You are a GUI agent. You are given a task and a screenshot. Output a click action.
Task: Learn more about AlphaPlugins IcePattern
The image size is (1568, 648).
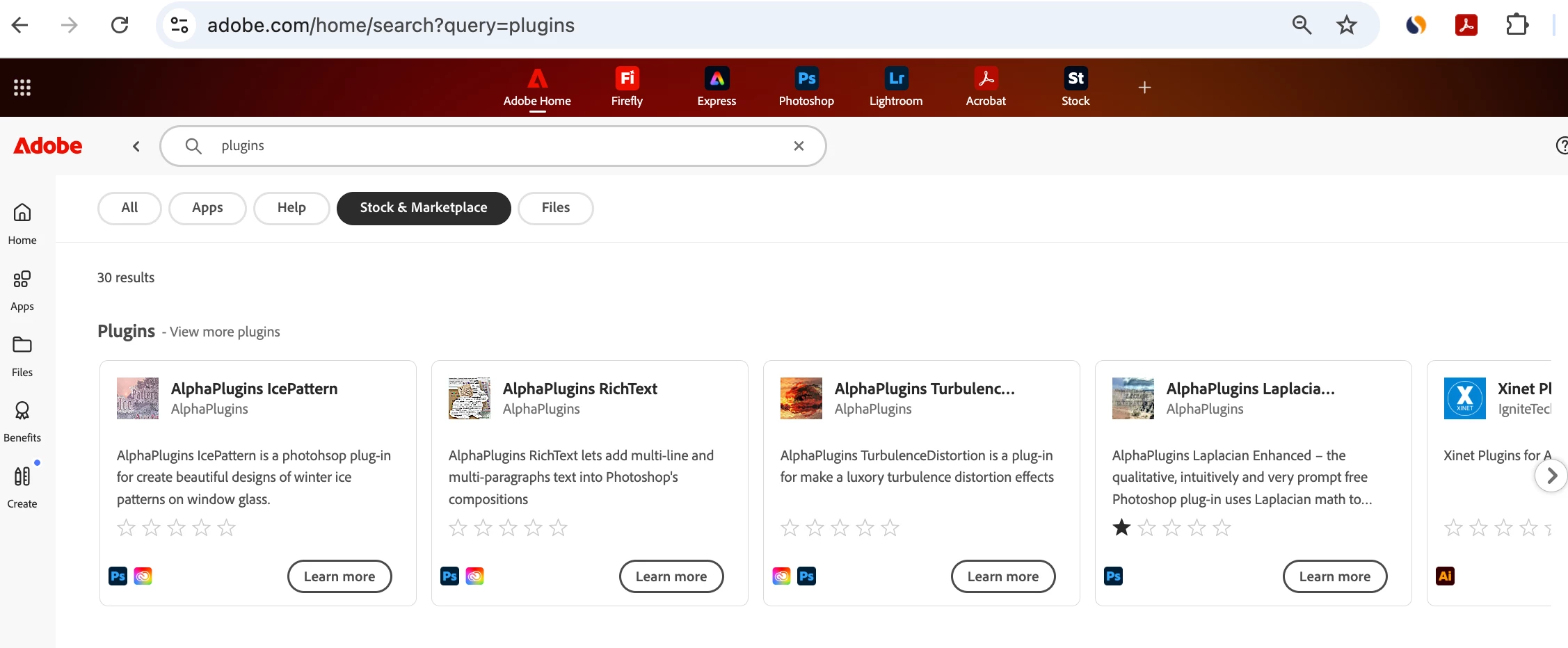tap(339, 576)
